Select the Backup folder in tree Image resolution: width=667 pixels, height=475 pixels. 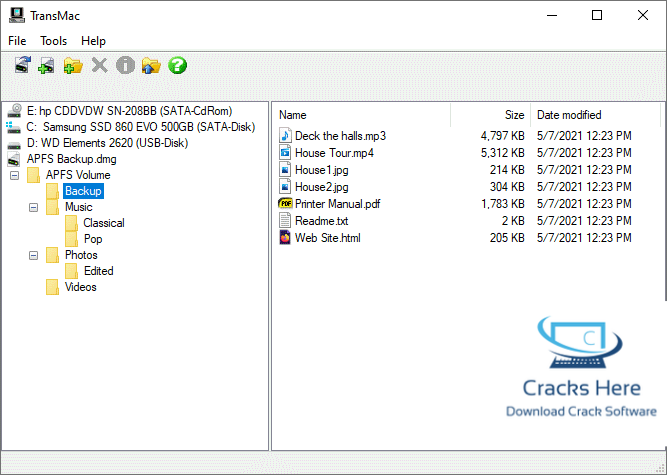pyautogui.click(x=83, y=191)
